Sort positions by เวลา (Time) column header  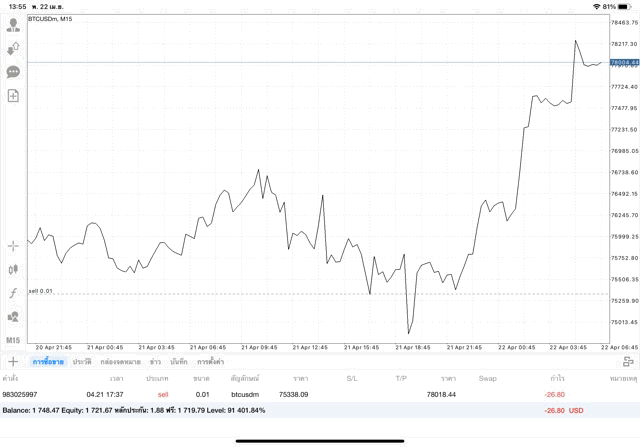click(117, 379)
